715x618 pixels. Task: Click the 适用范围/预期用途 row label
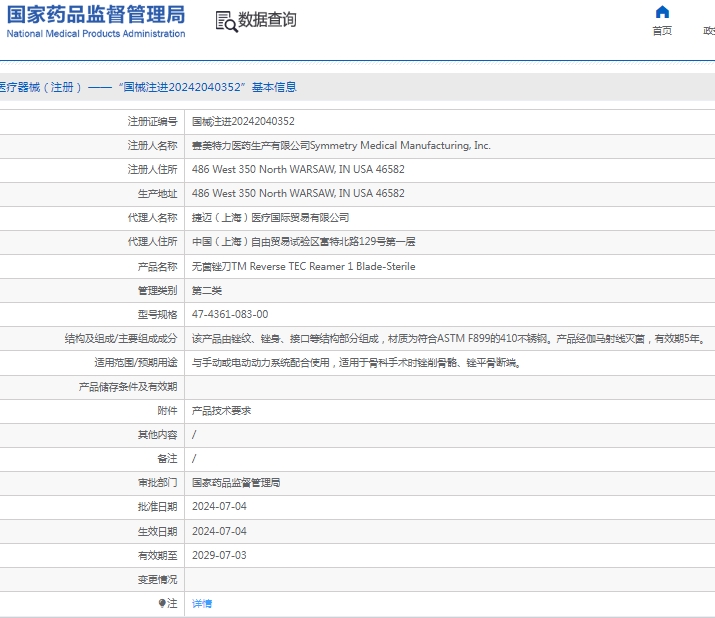tap(136, 363)
